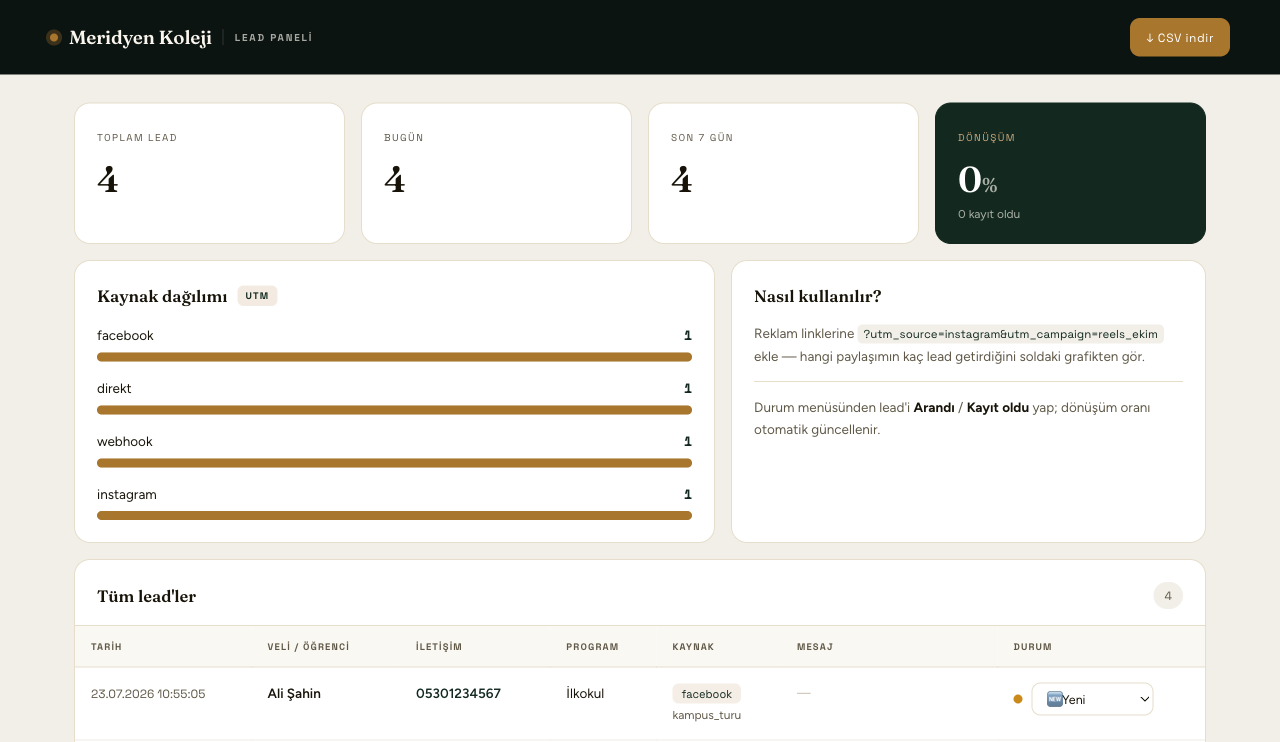Click the date 23.07.2026 10:55:05

tap(148, 694)
